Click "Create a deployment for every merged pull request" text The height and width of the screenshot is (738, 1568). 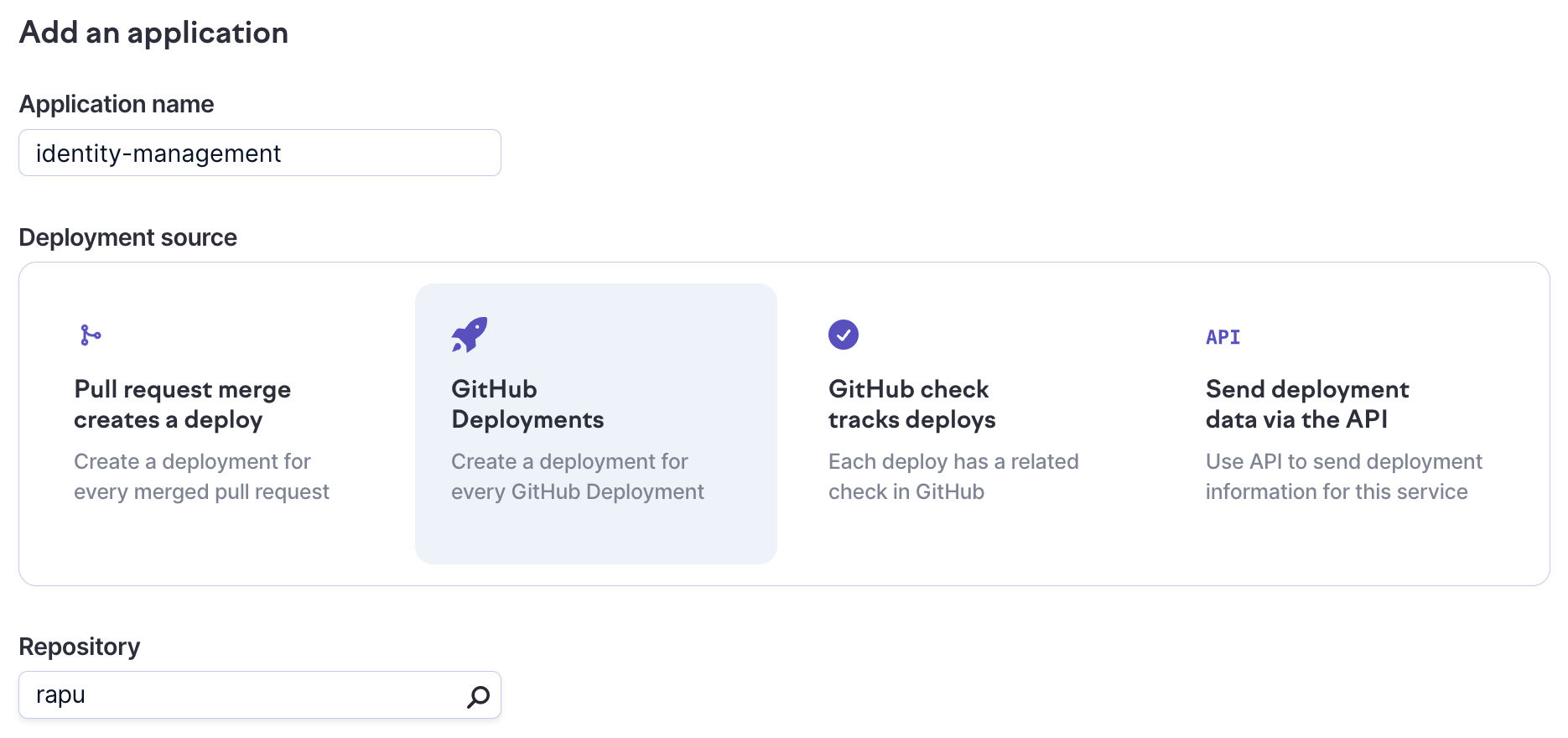tap(201, 476)
